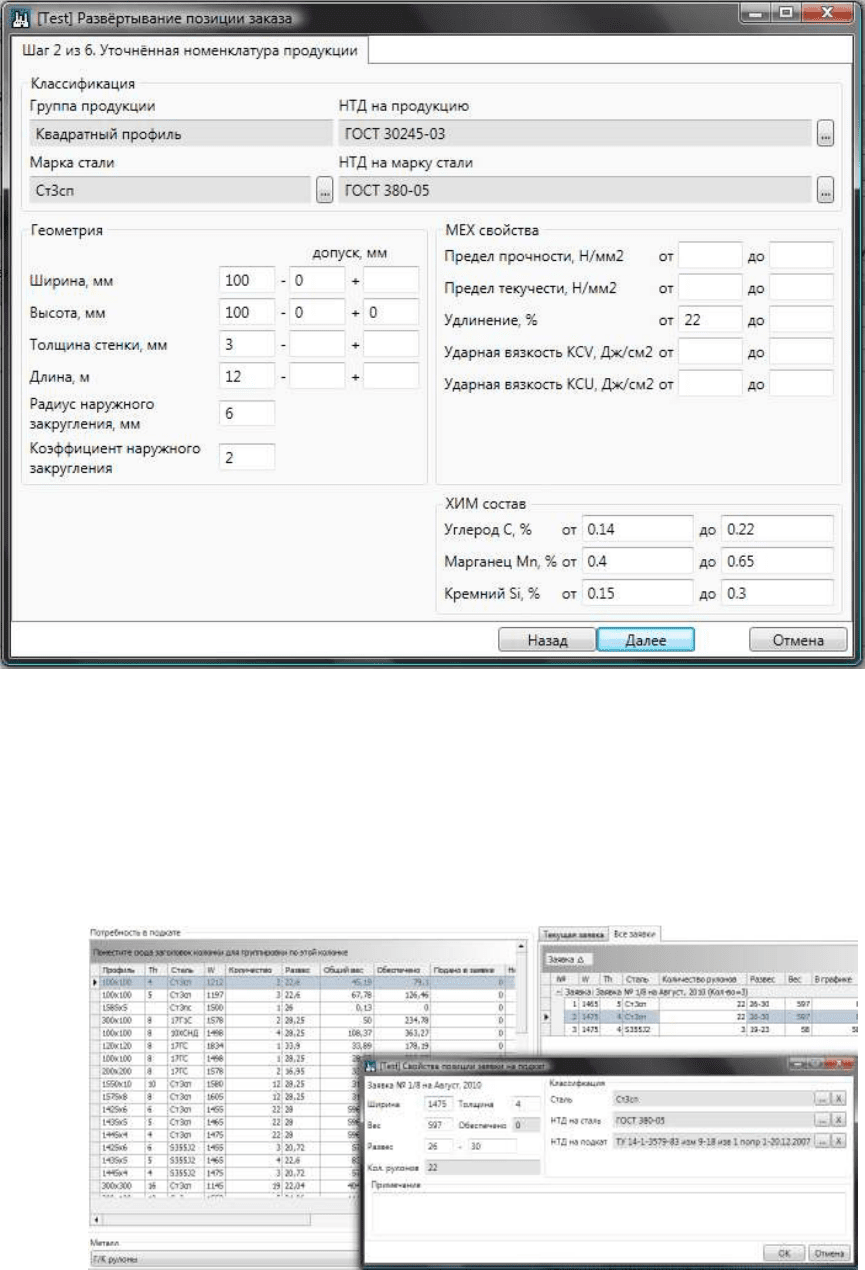
Task: Click the Кремний Si minimum field 0.15
Action: pyautogui.click(x=638, y=593)
